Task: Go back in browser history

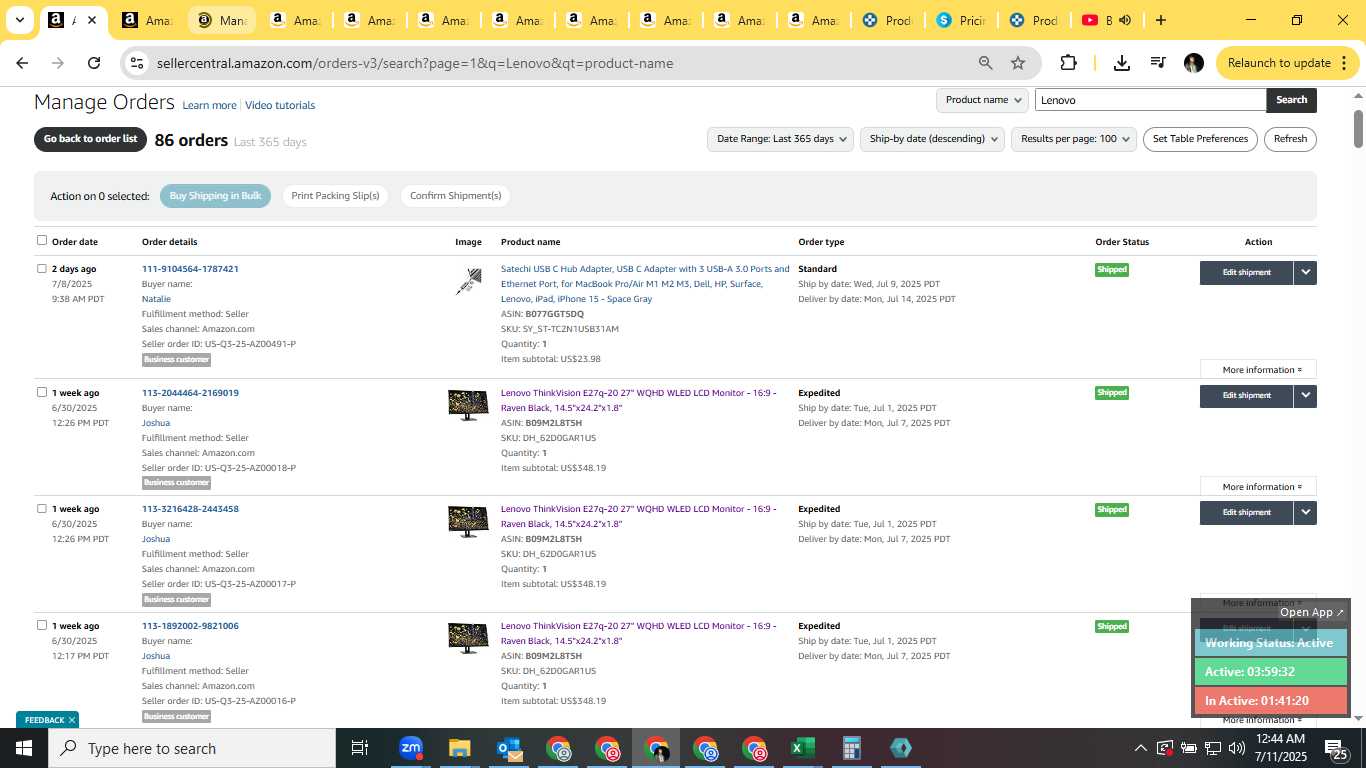Action: [x=22, y=63]
